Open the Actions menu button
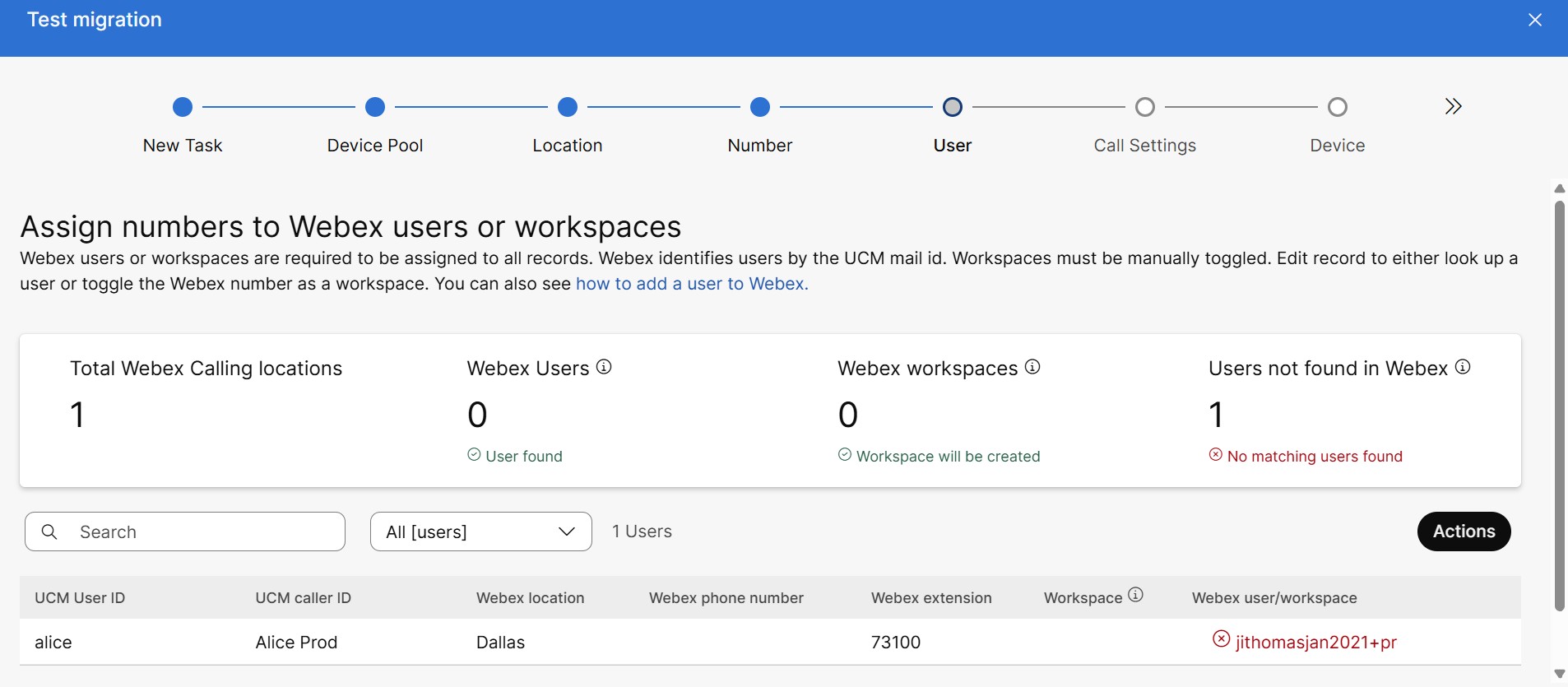 click(x=1464, y=531)
